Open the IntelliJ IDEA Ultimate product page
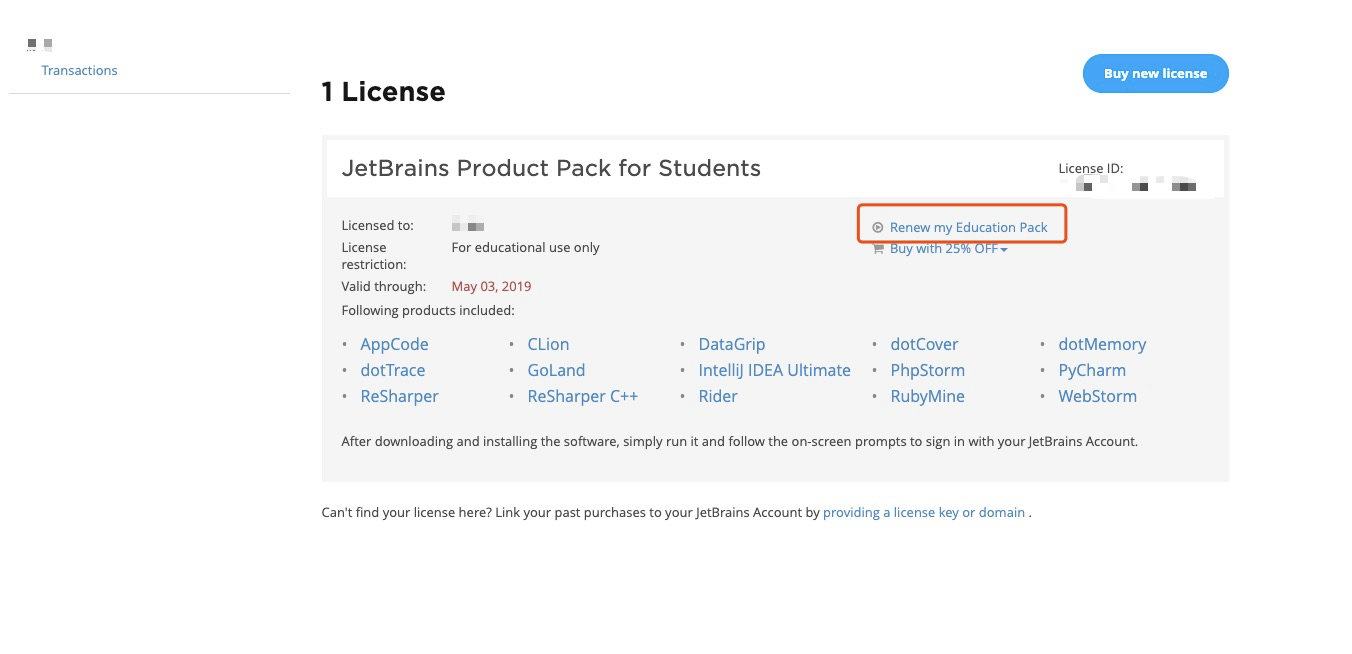Image resolution: width=1352 pixels, height=654 pixels. point(774,370)
